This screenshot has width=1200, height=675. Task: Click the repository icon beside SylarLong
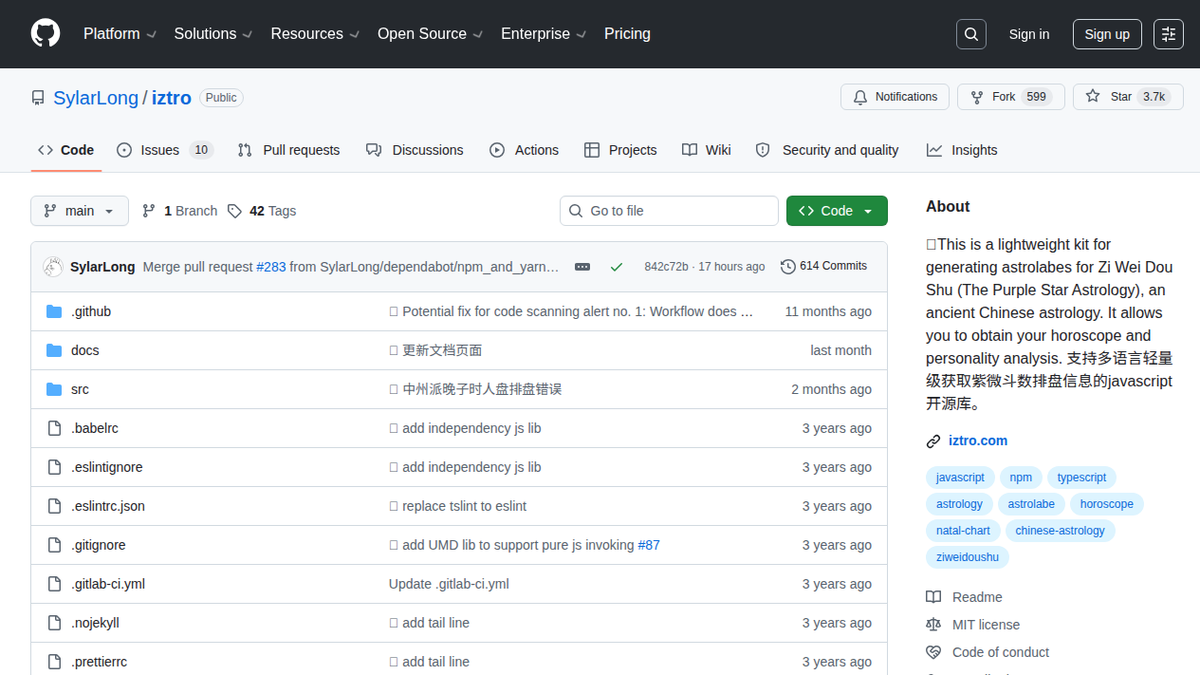[38, 98]
